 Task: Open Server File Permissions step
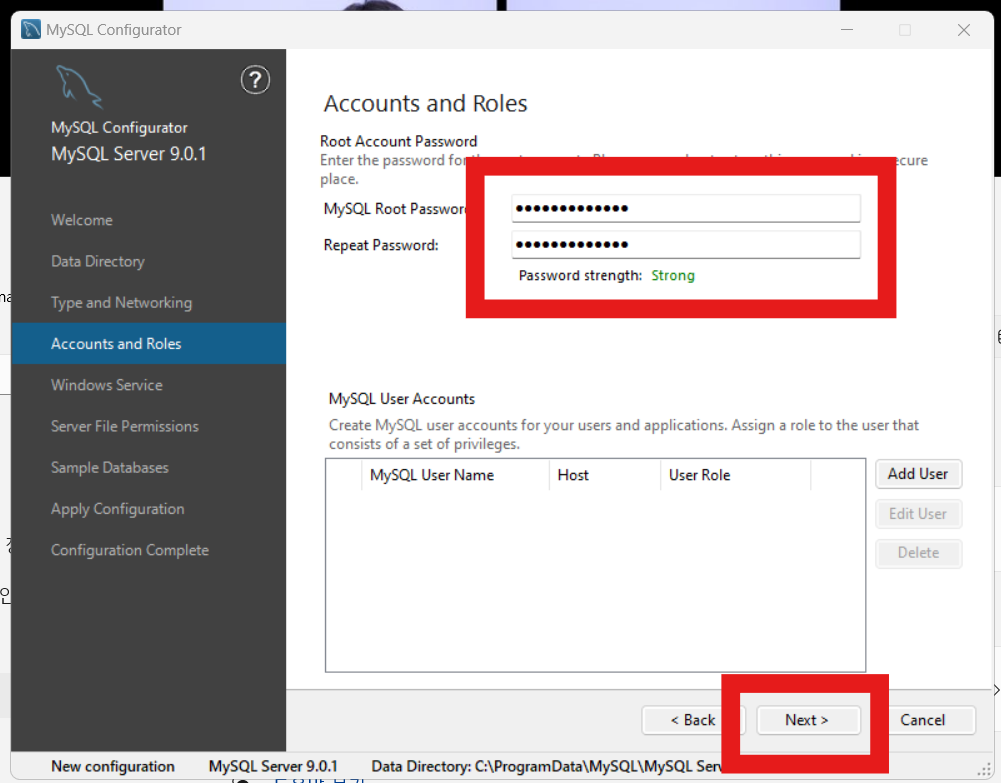point(124,426)
